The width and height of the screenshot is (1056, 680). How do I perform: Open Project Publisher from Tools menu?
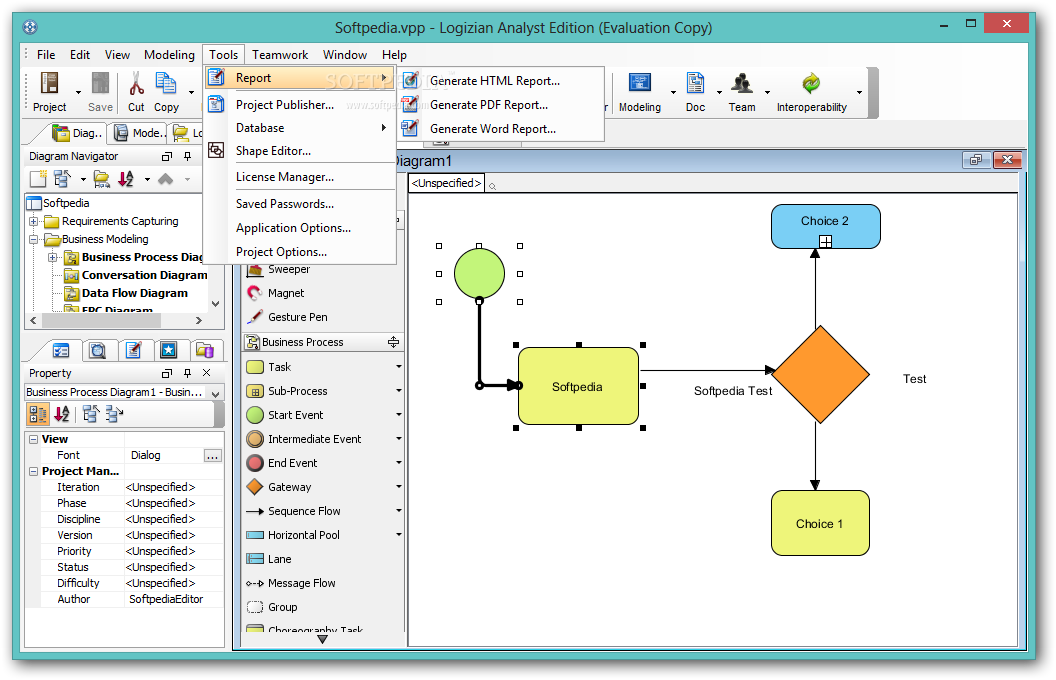[299, 105]
